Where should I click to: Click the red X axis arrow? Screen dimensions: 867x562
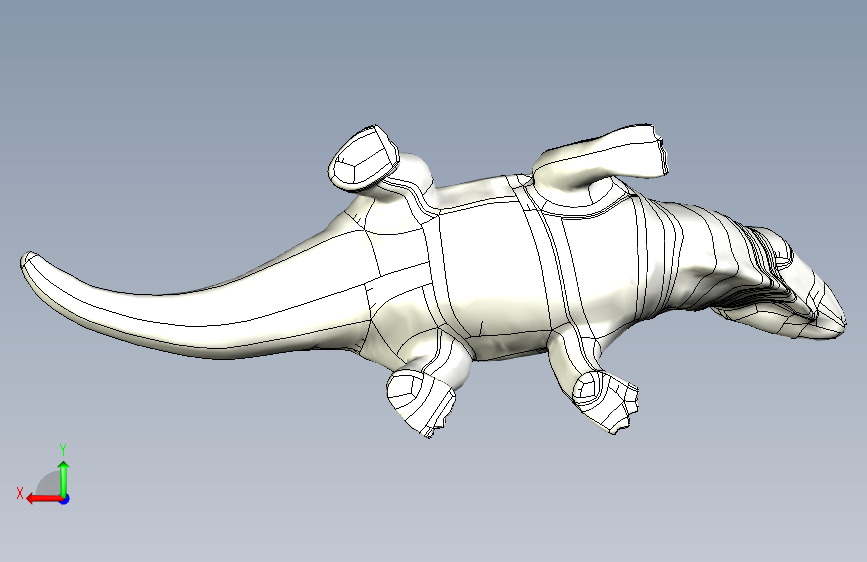click(44, 499)
